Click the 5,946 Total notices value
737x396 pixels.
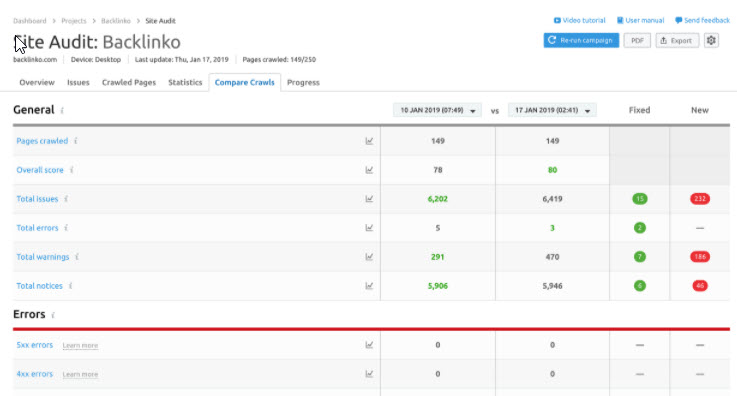(552, 286)
